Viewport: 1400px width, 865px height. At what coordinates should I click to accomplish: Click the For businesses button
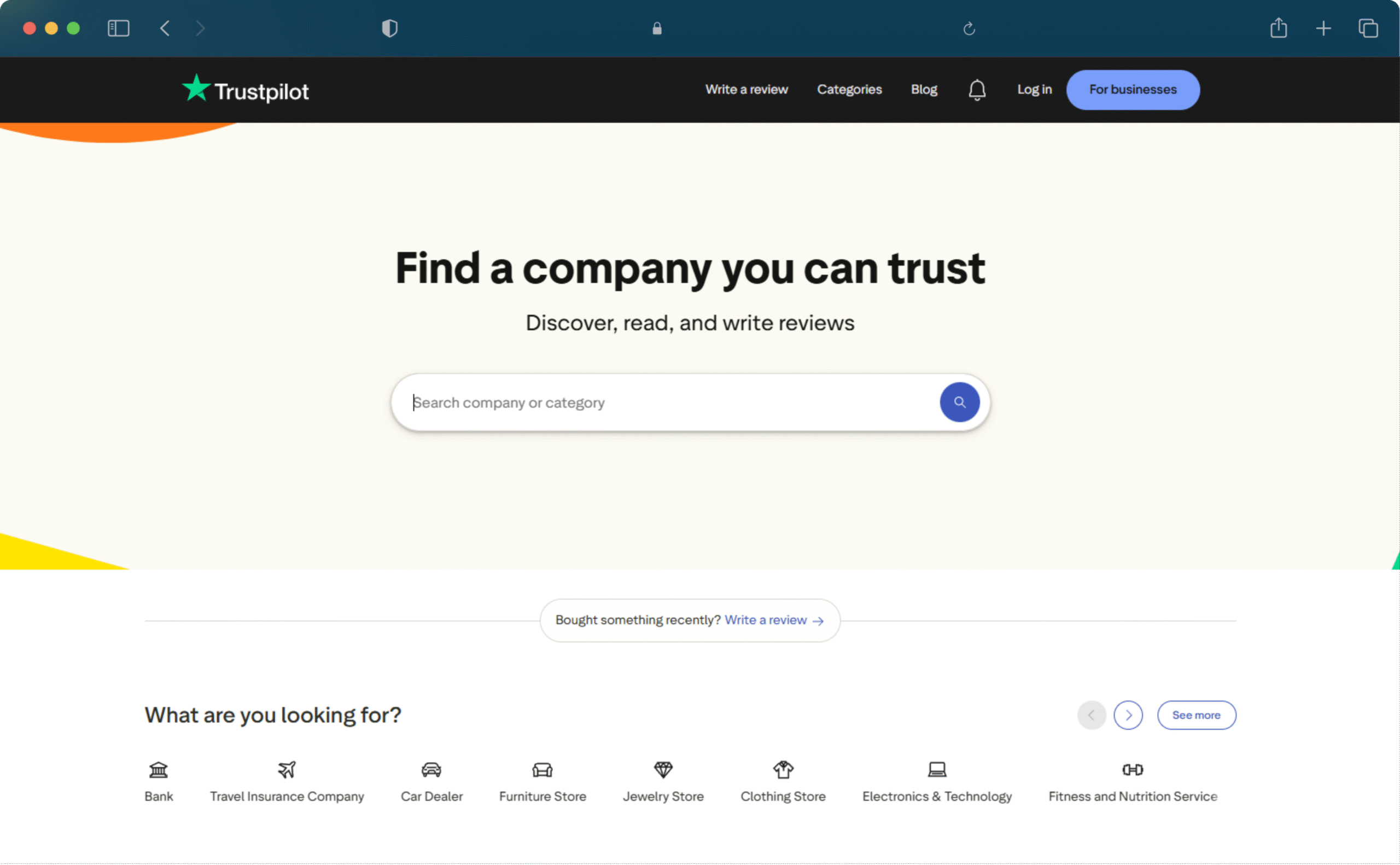1132,90
